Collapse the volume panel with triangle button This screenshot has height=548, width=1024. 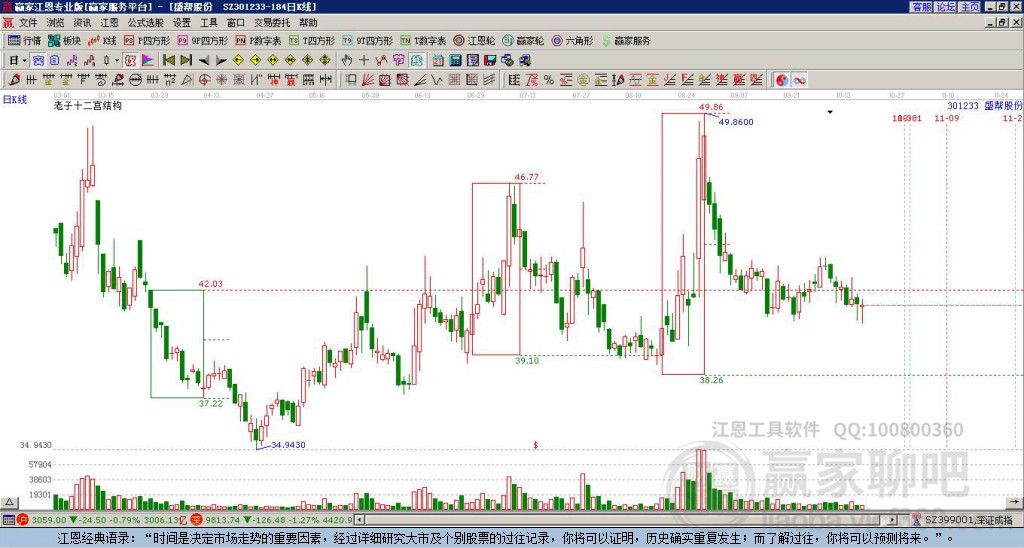pyautogui.click(x=9, y=502)
